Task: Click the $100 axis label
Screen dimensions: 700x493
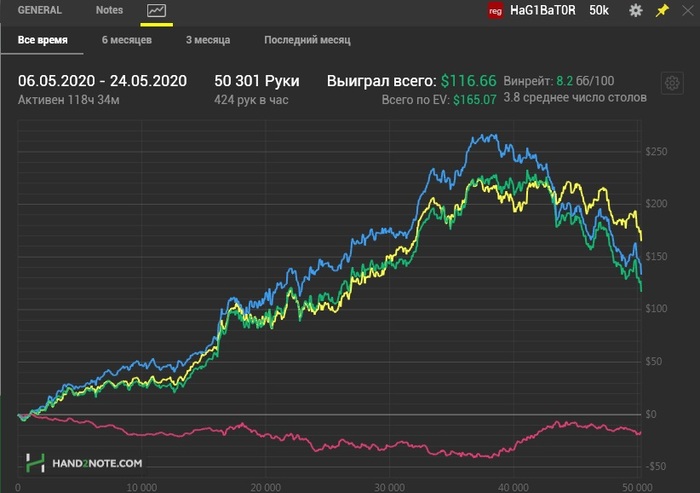Action: [x=656, y=309]
